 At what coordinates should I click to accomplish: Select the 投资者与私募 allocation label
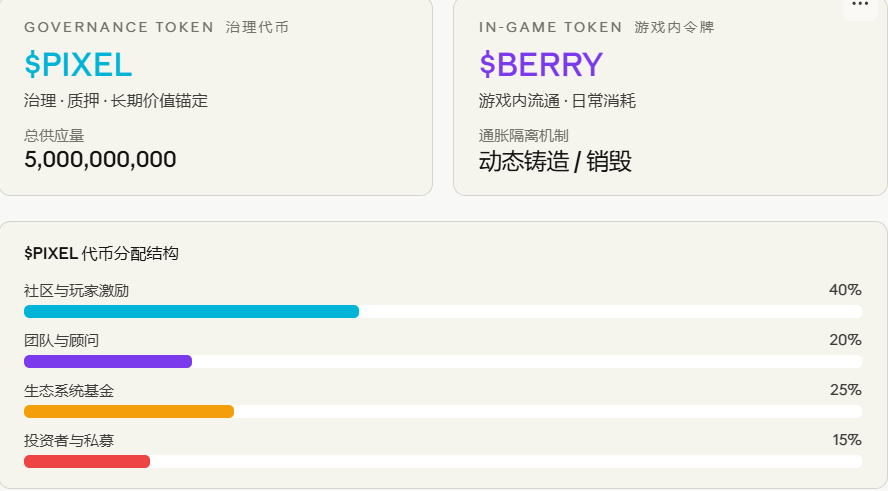coord(69,441)
